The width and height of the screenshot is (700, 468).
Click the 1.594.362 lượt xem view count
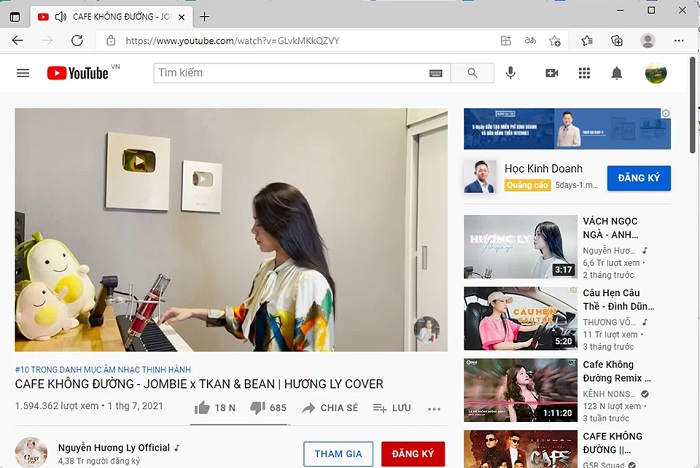[57, 406]
